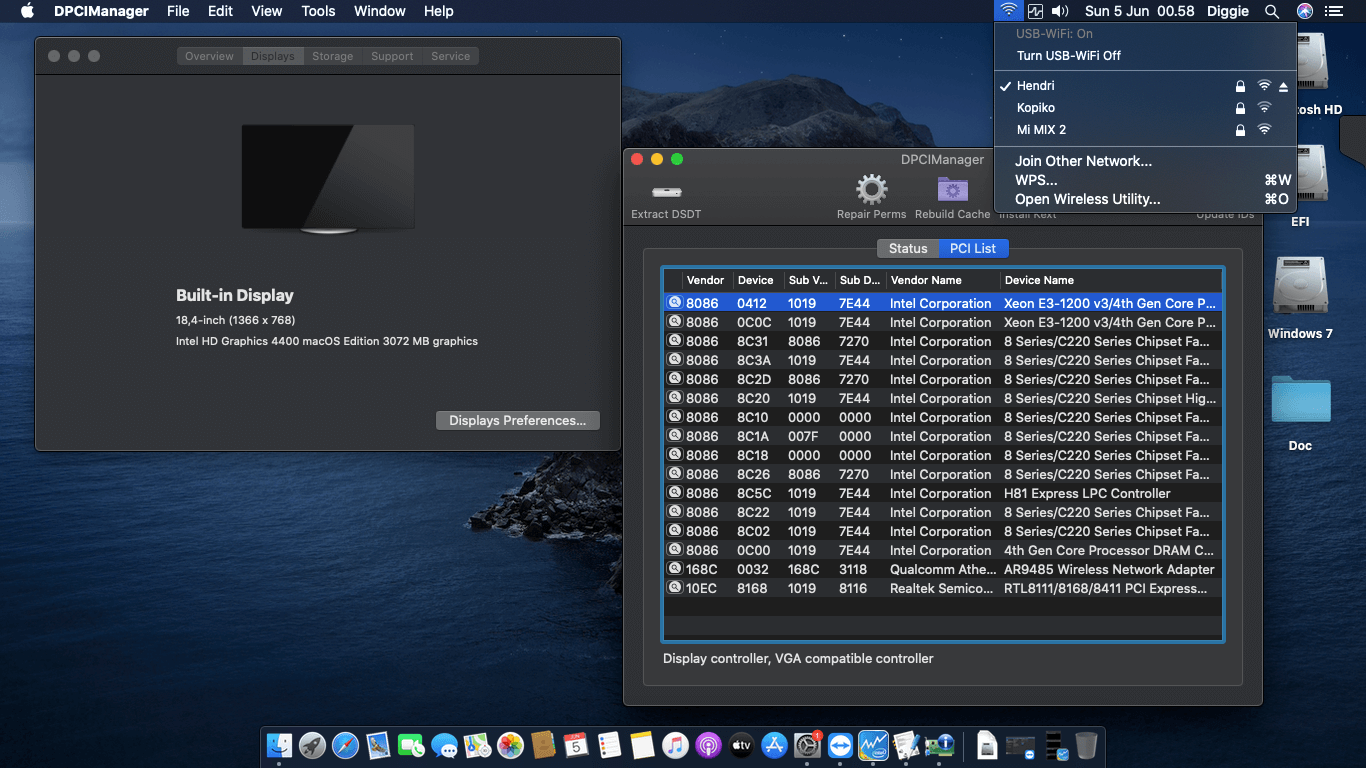Open Intel Power Gadget from the Dock

[x=874, y=745]
